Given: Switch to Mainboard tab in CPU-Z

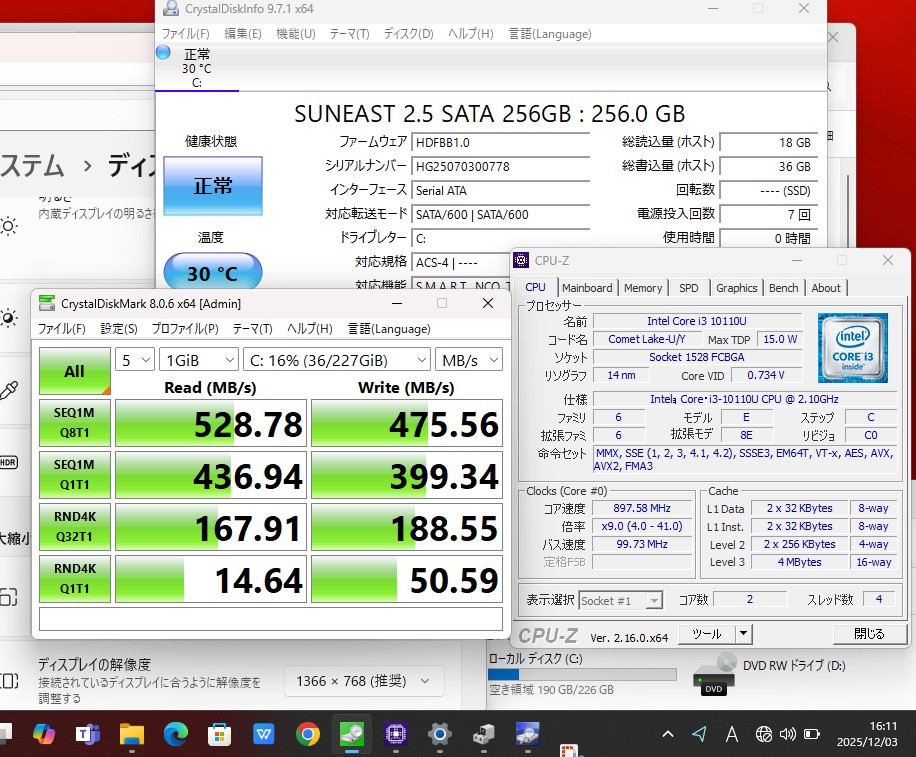Looking at the screenshot, I should coord(587,288).
